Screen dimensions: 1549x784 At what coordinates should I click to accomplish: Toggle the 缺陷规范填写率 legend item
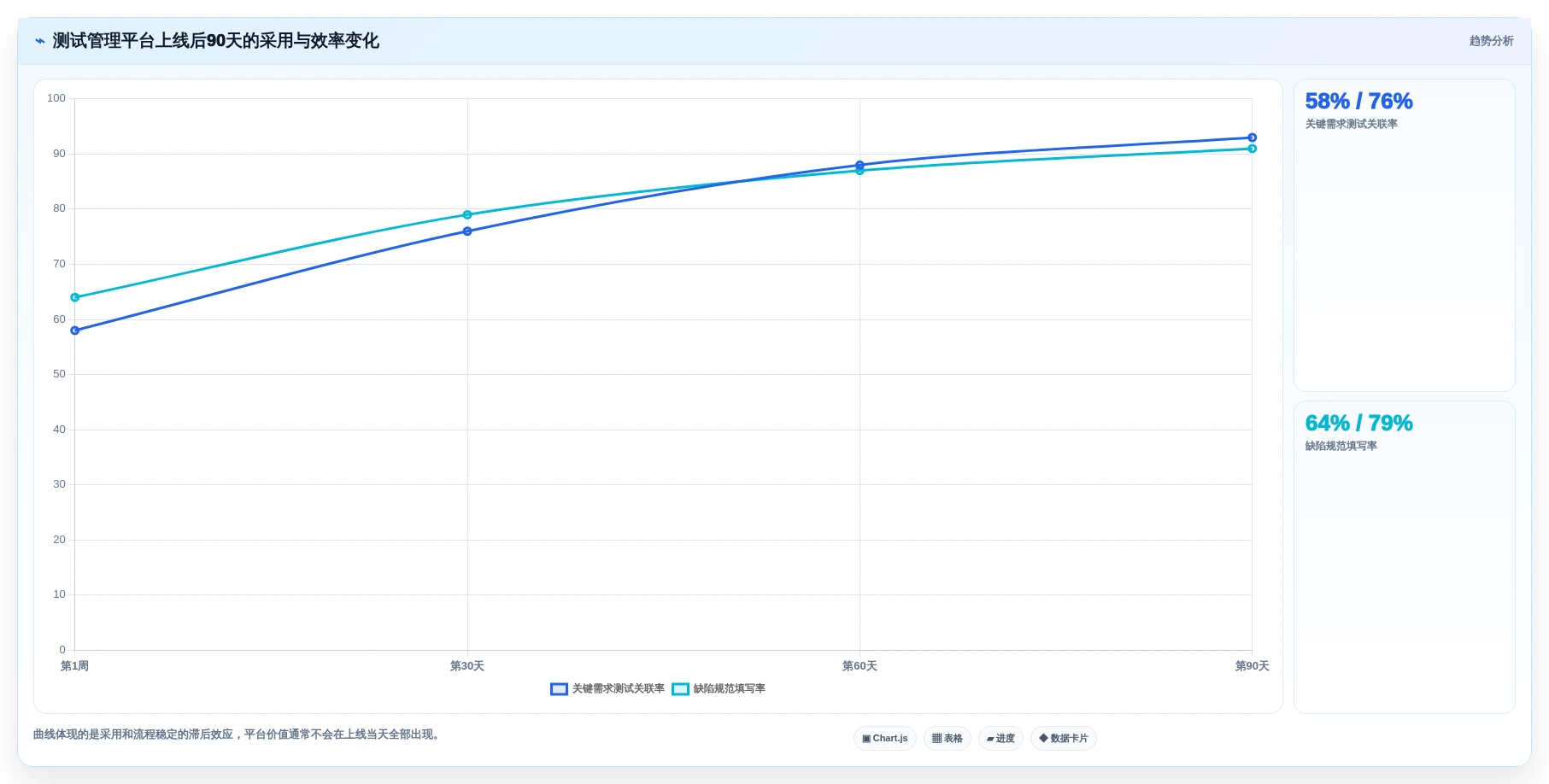pos(719,689)
